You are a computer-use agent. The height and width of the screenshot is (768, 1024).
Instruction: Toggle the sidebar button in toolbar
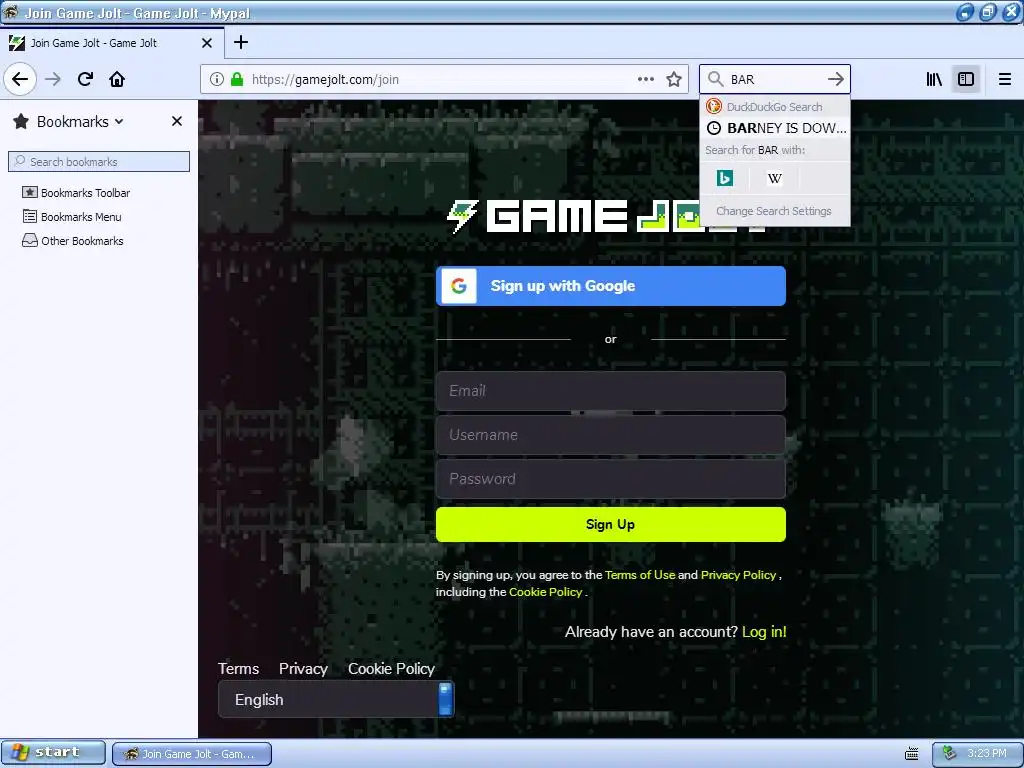click(966, 79)
